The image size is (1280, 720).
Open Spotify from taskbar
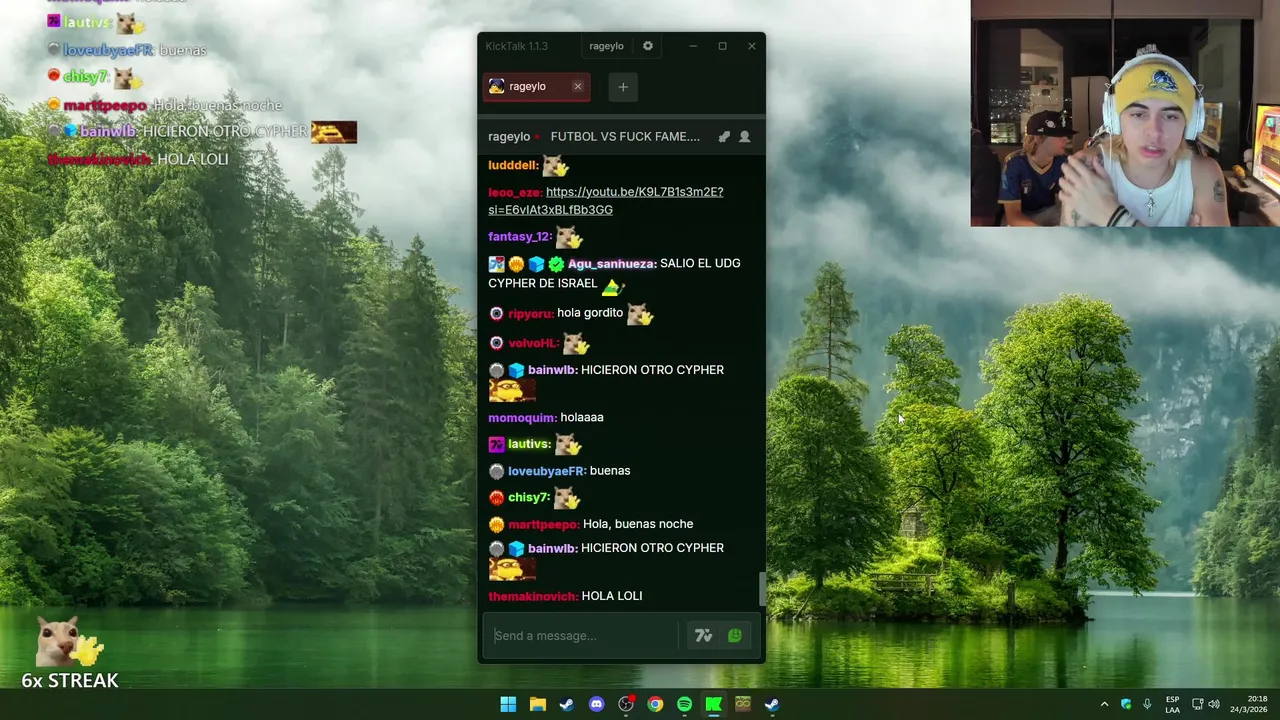684,704
